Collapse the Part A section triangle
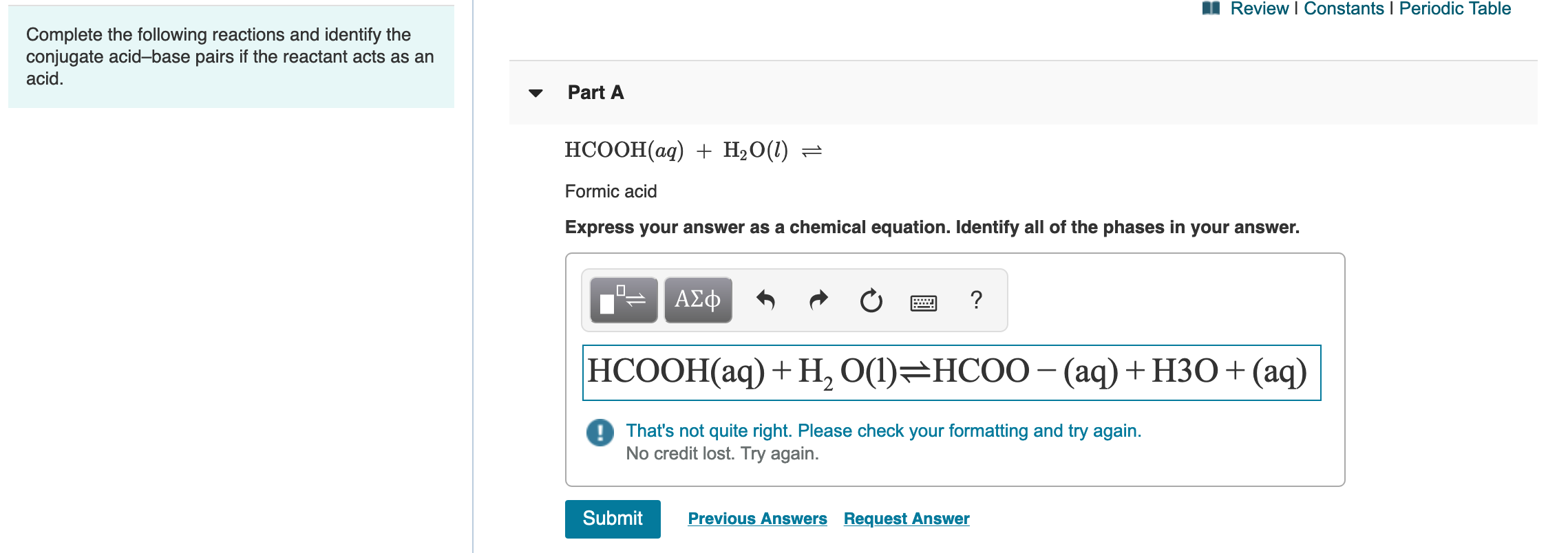Image resolution: width=1568 pixels, height=553 pixels. coord(536,94)
